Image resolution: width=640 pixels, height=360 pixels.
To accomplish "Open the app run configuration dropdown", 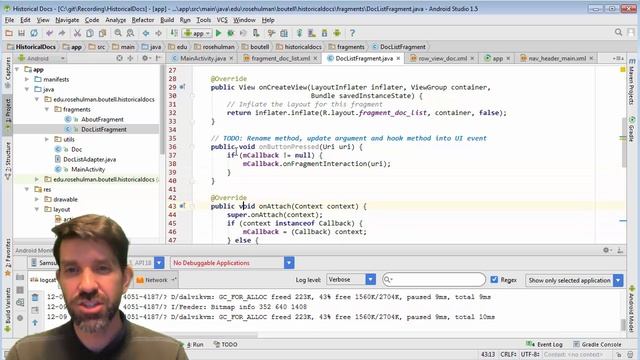I will (197, 33).
